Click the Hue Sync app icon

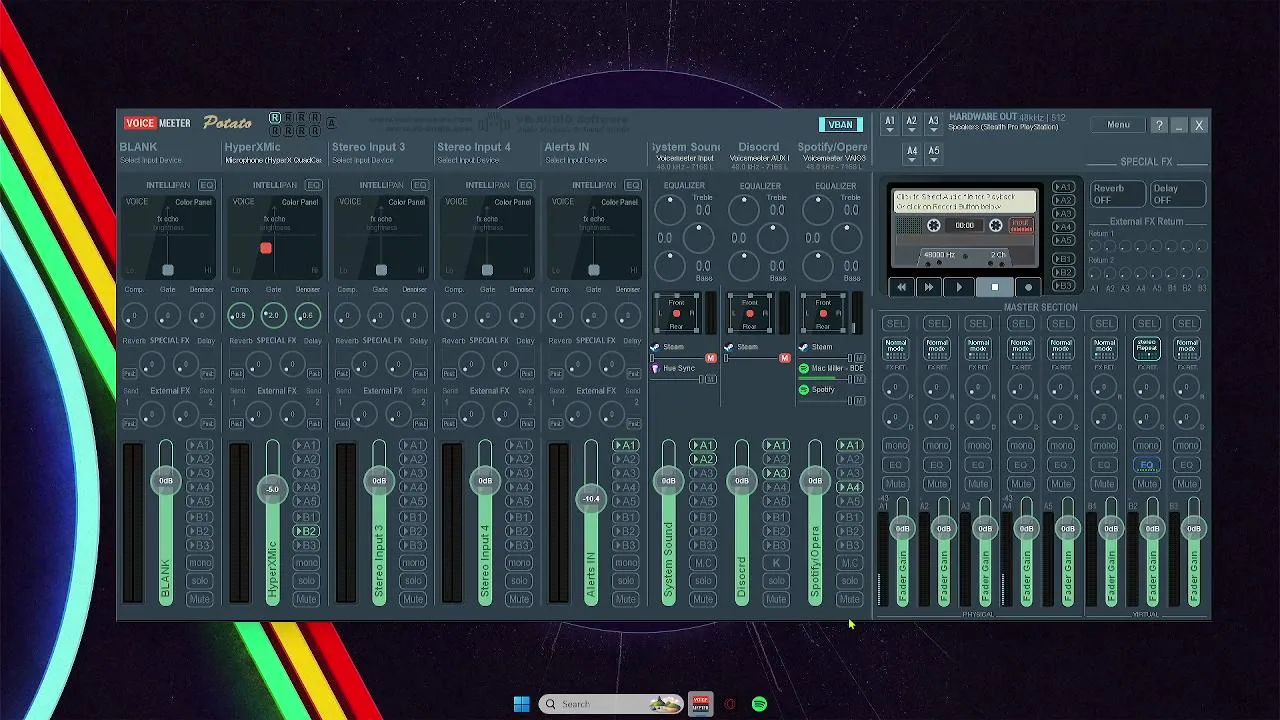(x=655, y=368)
